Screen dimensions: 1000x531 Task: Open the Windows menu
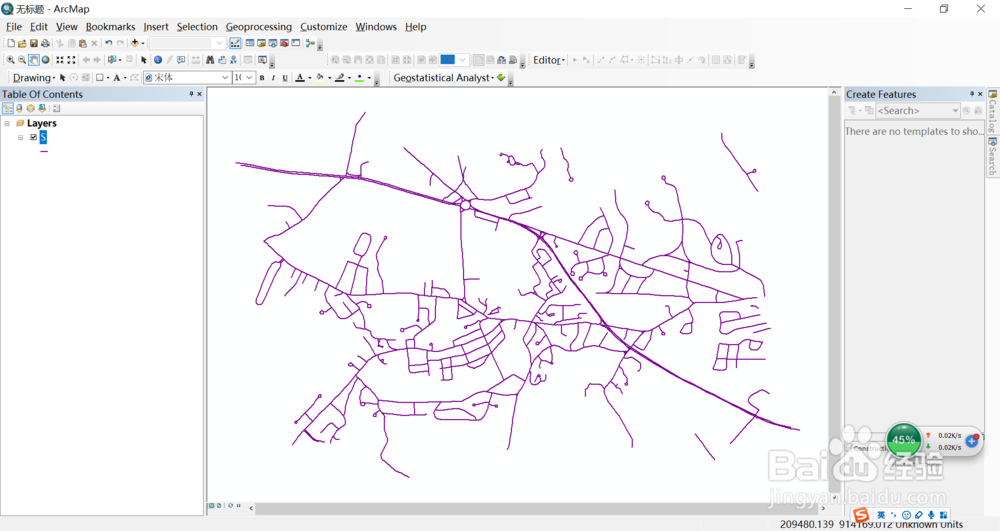[376, 27]
